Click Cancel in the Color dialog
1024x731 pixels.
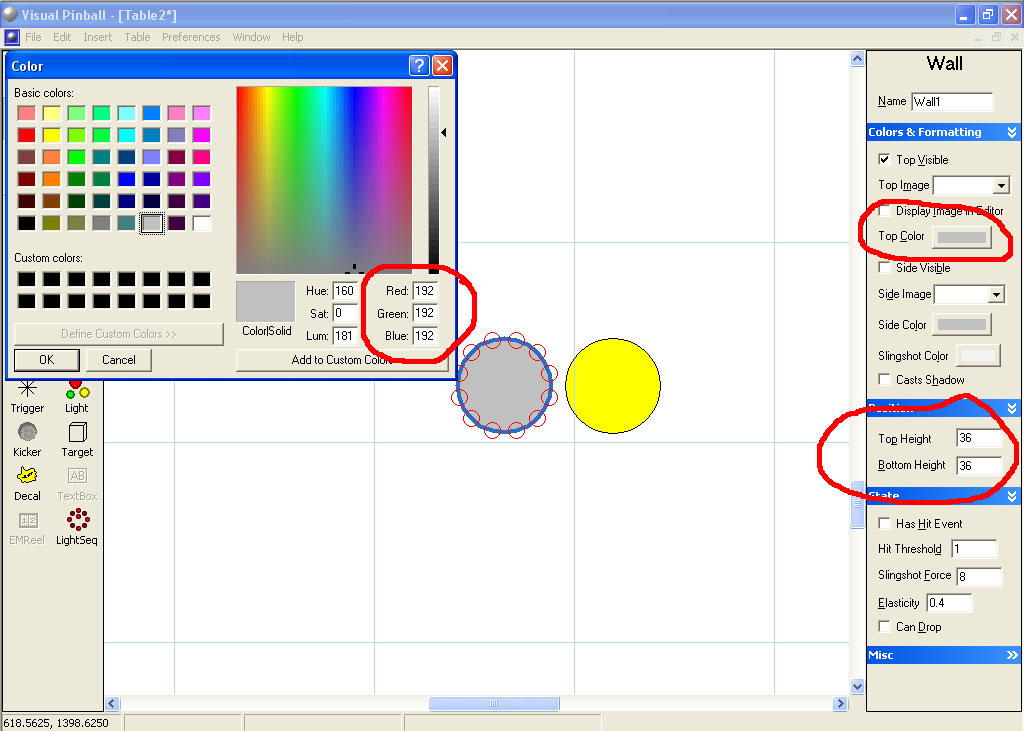point(118,360)
